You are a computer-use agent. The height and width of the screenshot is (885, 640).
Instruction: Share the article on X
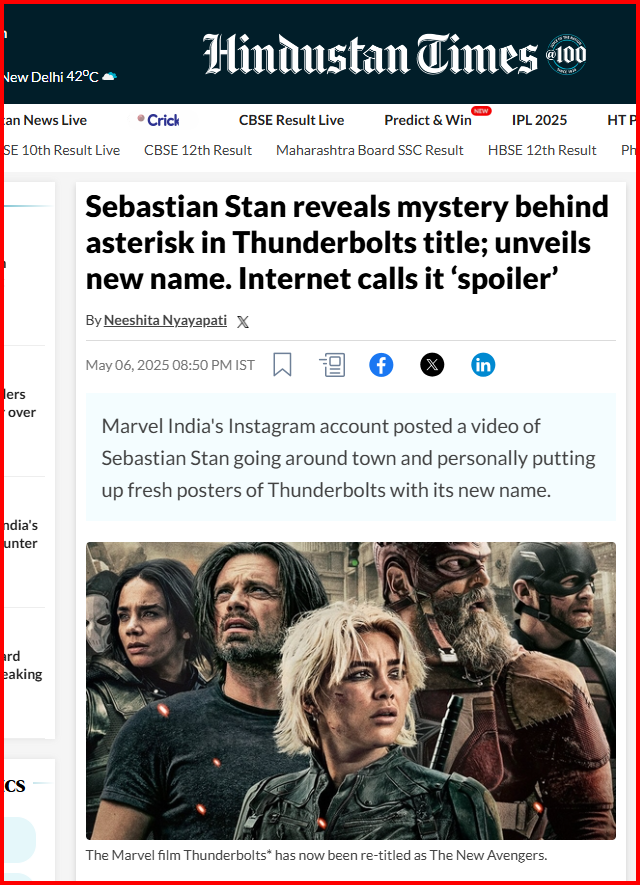pyautogui.click(x=432, y=365)
